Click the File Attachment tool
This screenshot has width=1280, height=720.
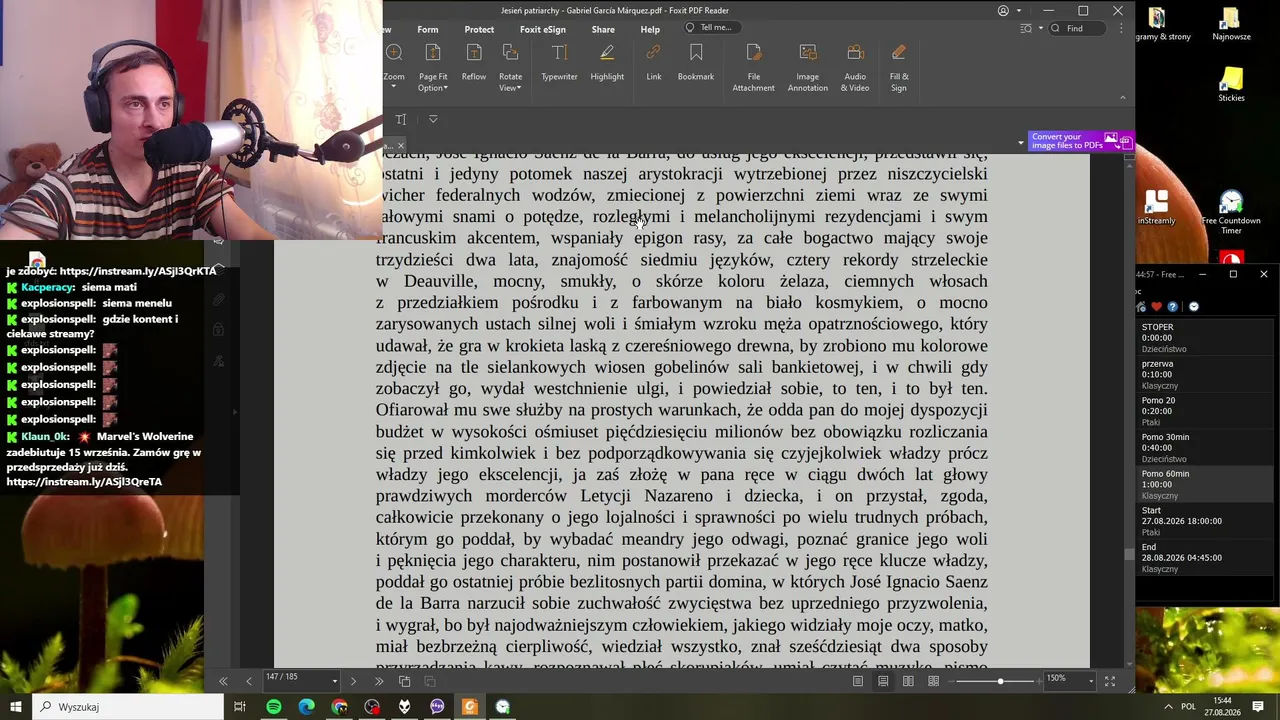(x=753, y=68)
